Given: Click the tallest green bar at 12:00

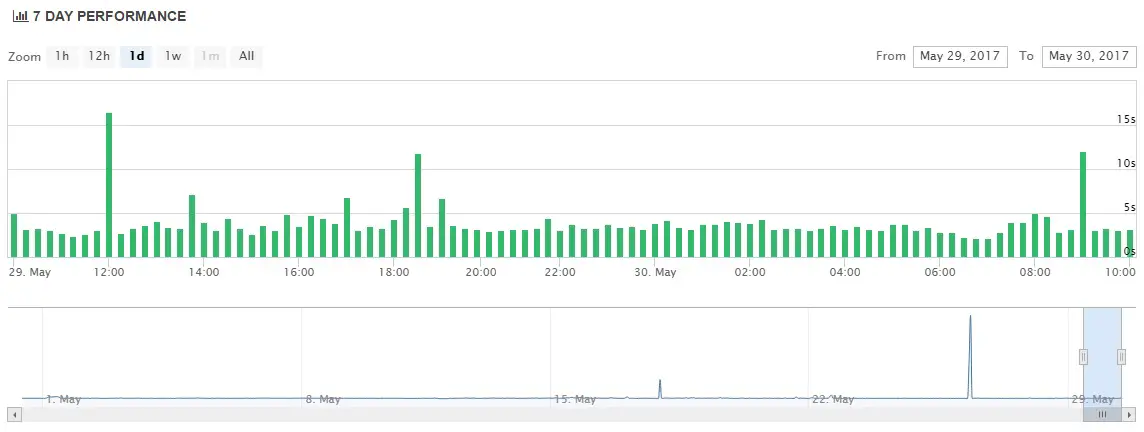Looking at the screenshot, I should pos(109,185).
